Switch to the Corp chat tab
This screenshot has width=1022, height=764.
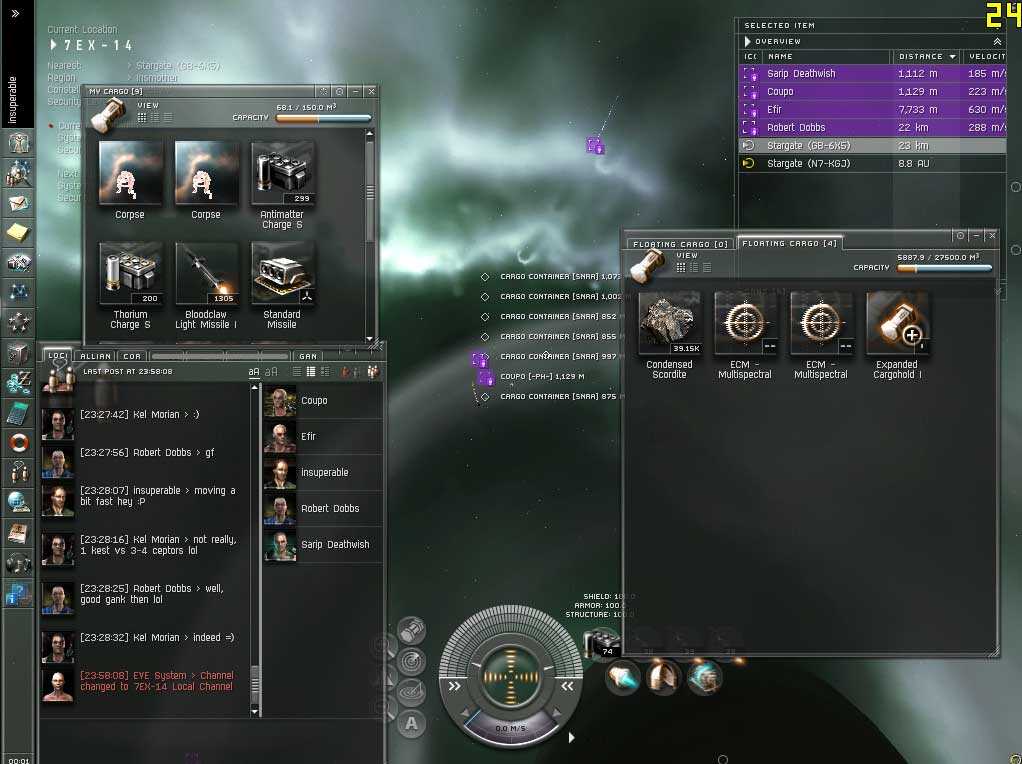click(x=132, y=356)
